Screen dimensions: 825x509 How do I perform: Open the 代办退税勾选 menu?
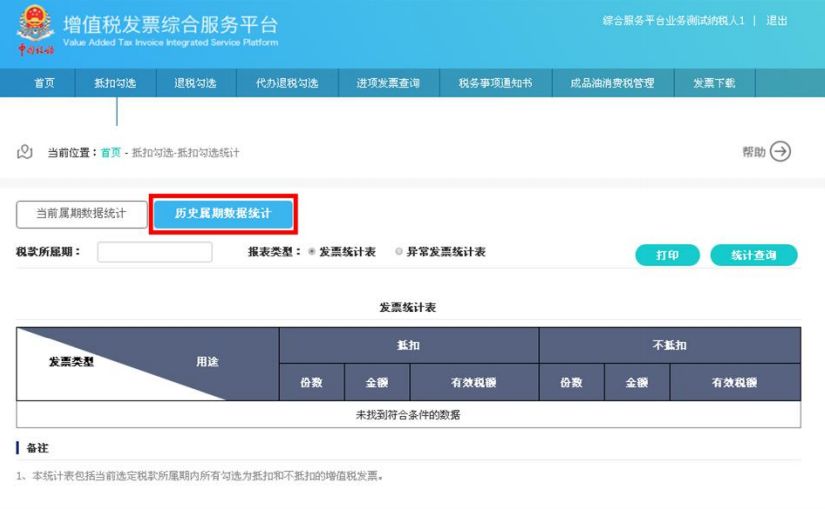[286, 83]
